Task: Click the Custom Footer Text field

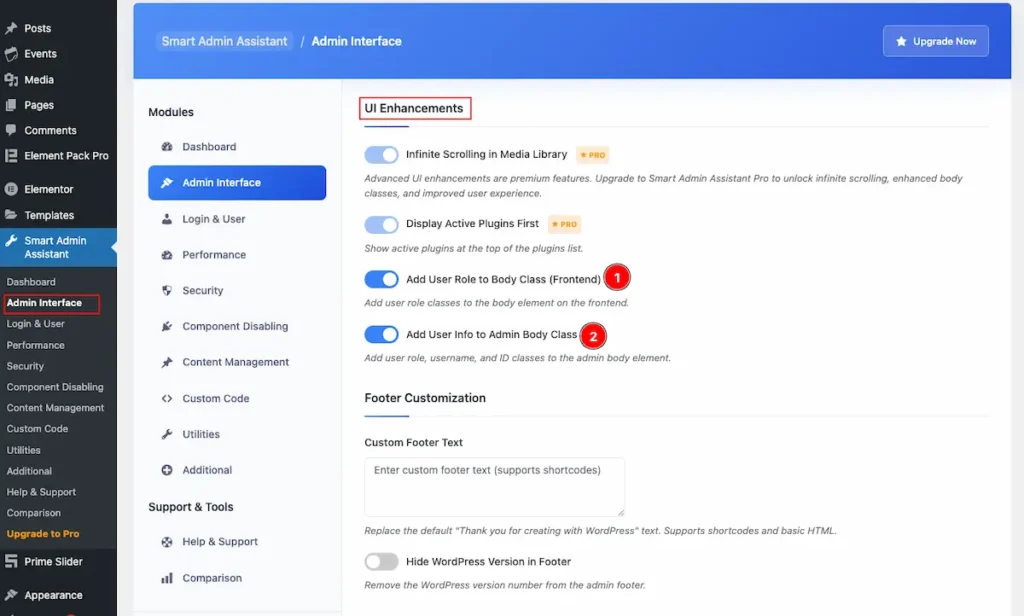Action: 494,487
